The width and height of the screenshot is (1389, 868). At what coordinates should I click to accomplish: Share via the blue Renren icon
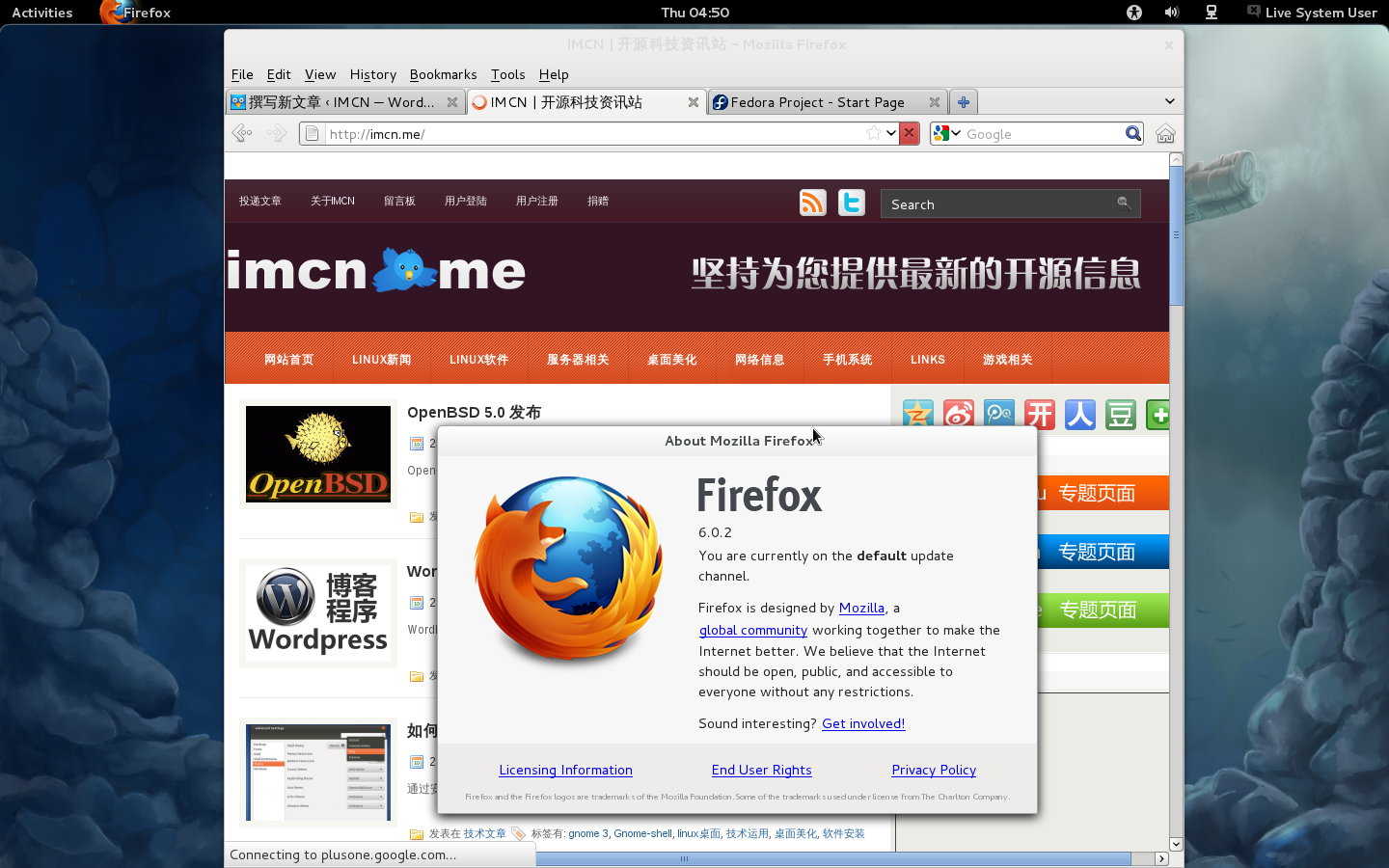(1080, 415)
